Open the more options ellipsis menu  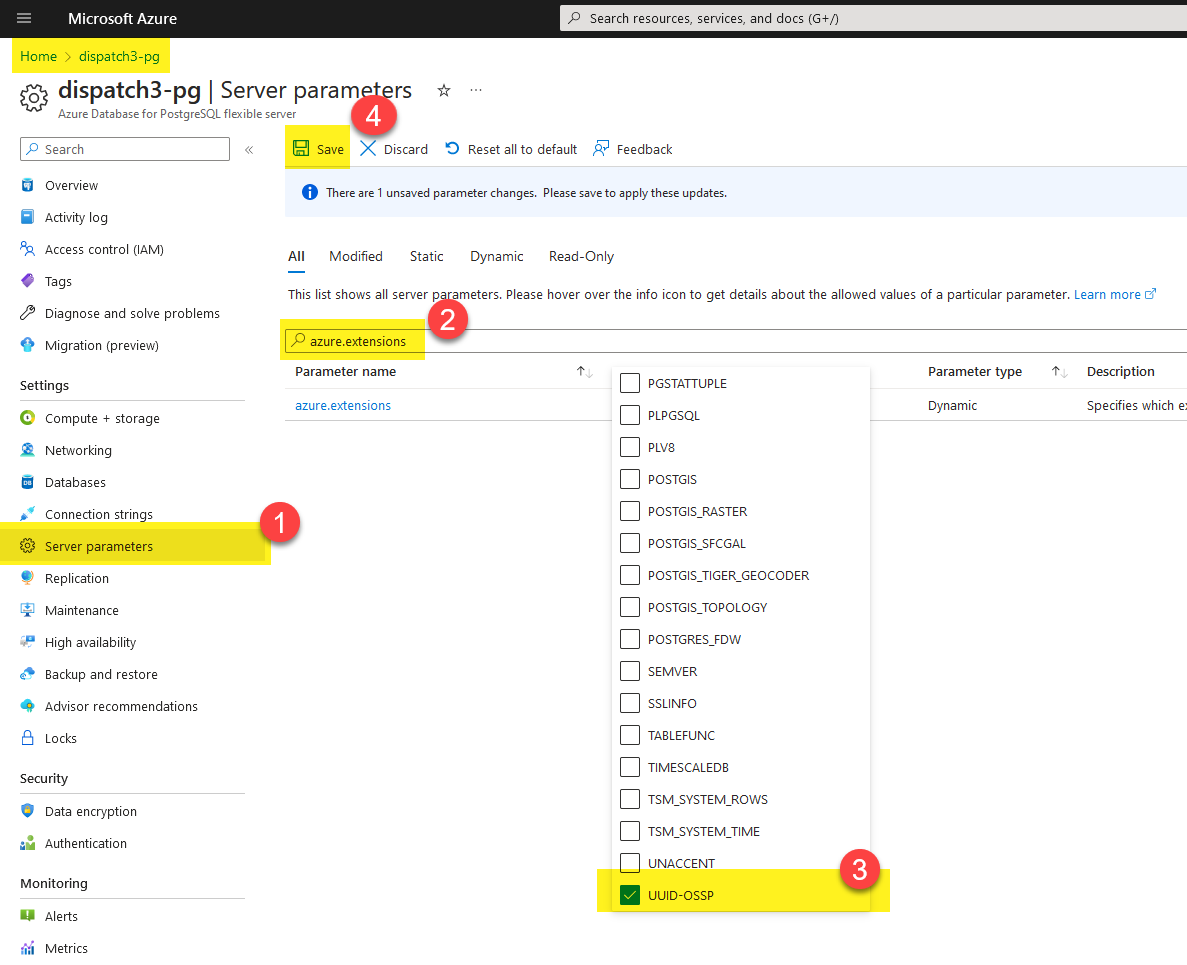pos(476,90)
